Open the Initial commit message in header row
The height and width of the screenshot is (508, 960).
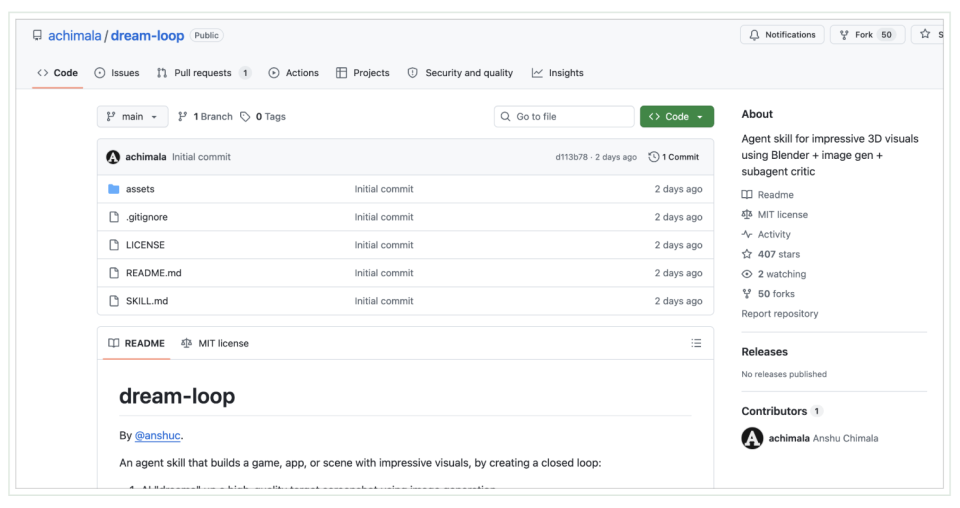point(201,157)
